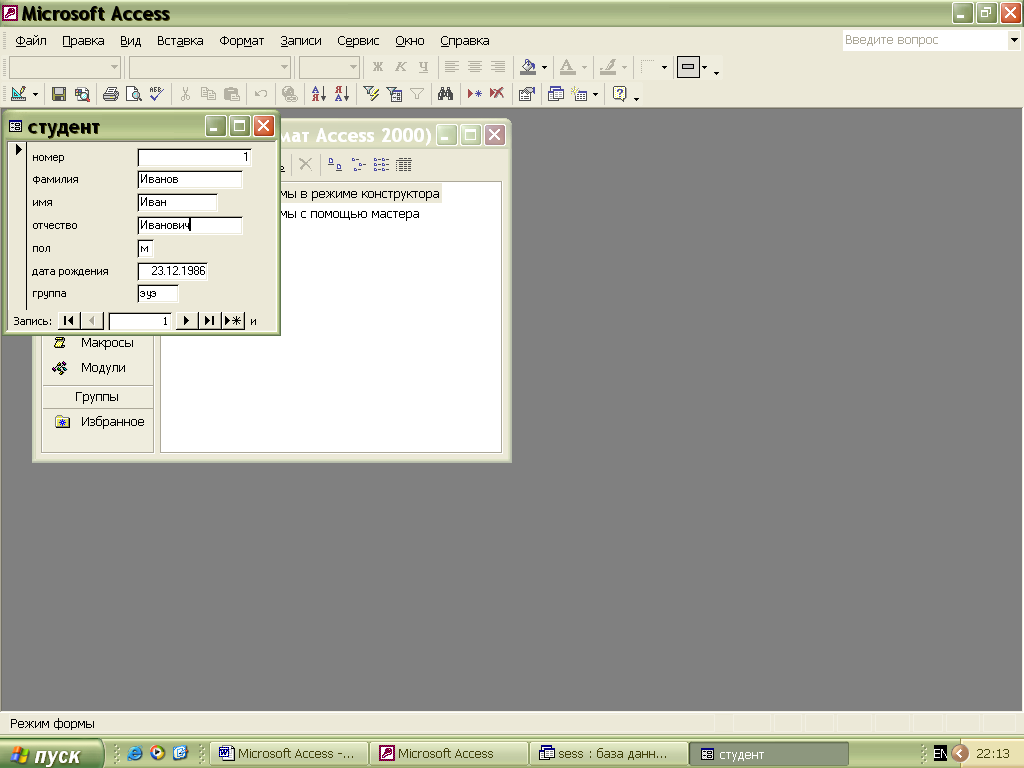Go to first record in студент form

69,321
